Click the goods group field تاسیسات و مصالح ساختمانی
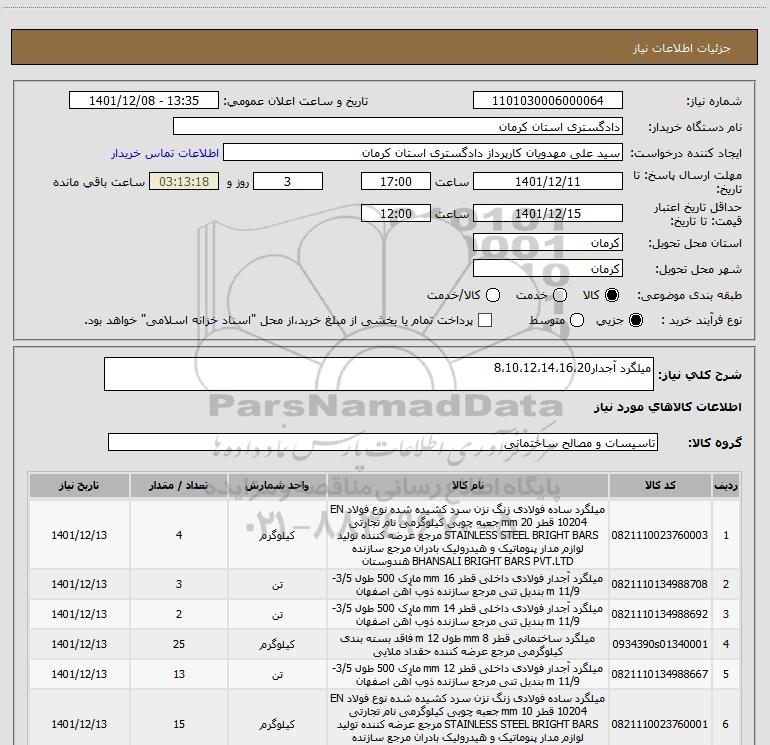Viewport: 770px width, 745px height. (383, 442)
